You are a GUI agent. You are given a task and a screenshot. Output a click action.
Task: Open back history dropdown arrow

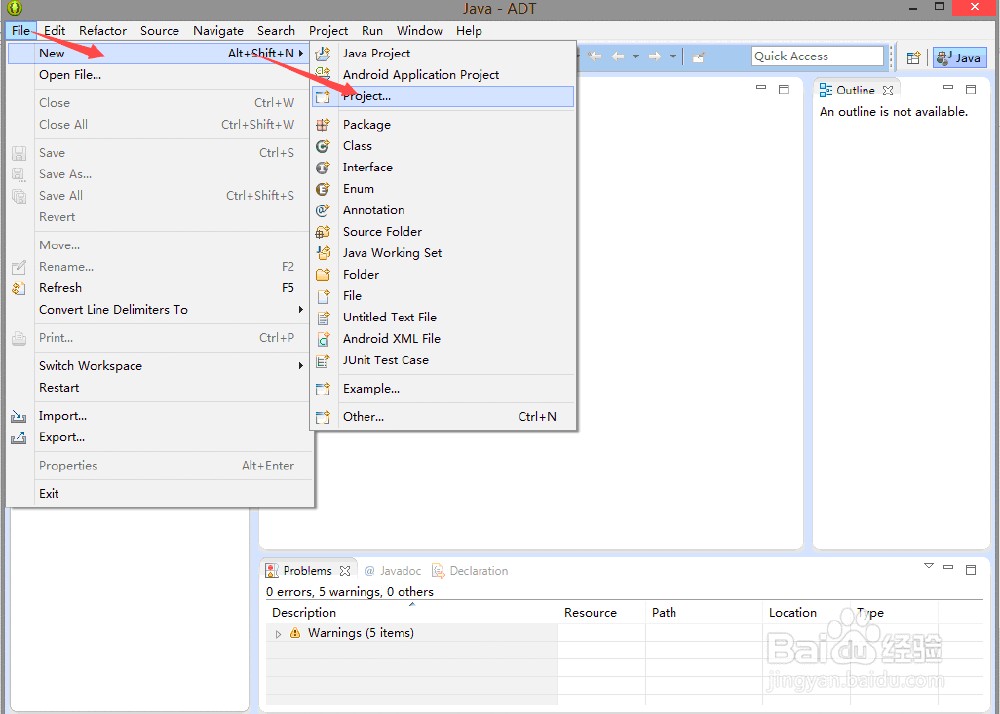tap(635, 57)
